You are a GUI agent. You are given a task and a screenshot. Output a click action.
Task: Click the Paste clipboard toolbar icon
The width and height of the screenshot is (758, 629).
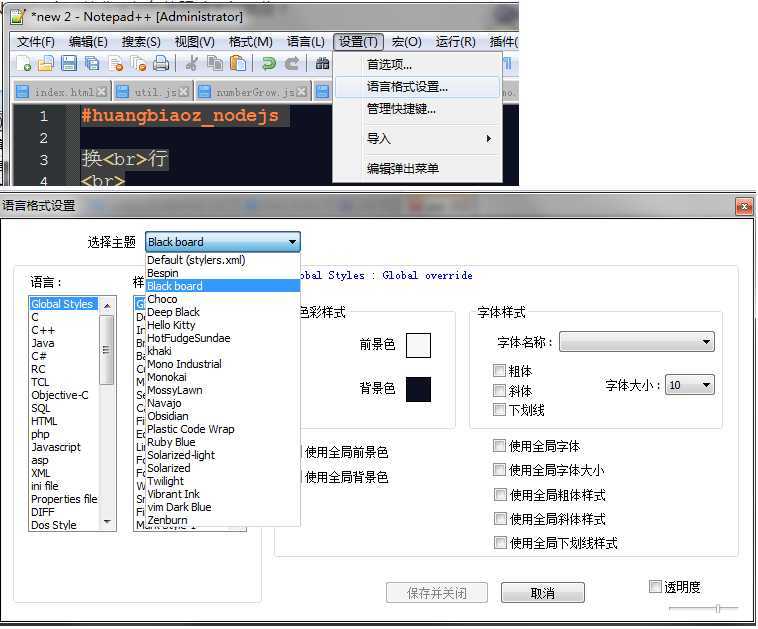[238, 63]
